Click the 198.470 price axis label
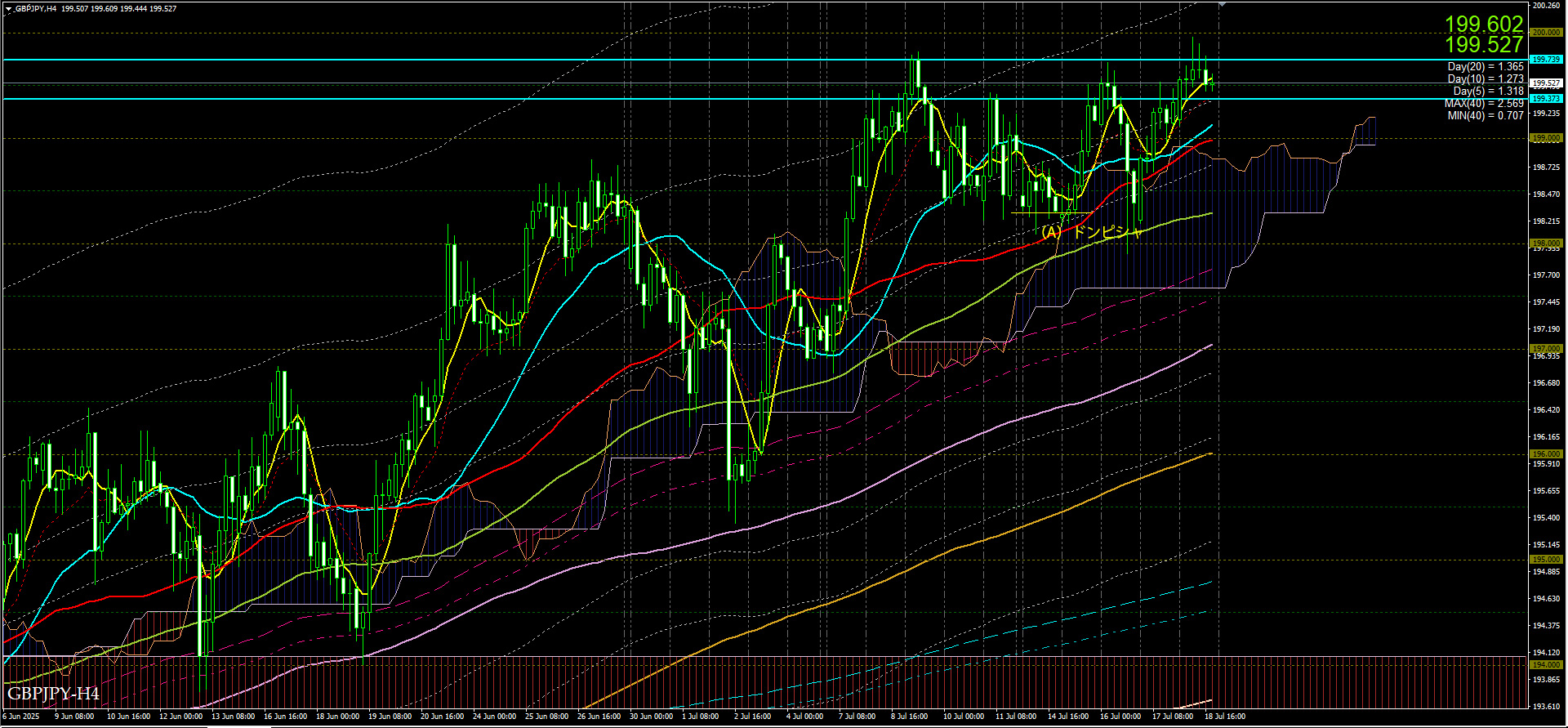The width and height of the screenshot is (1568, 728). click(1547, 194)
